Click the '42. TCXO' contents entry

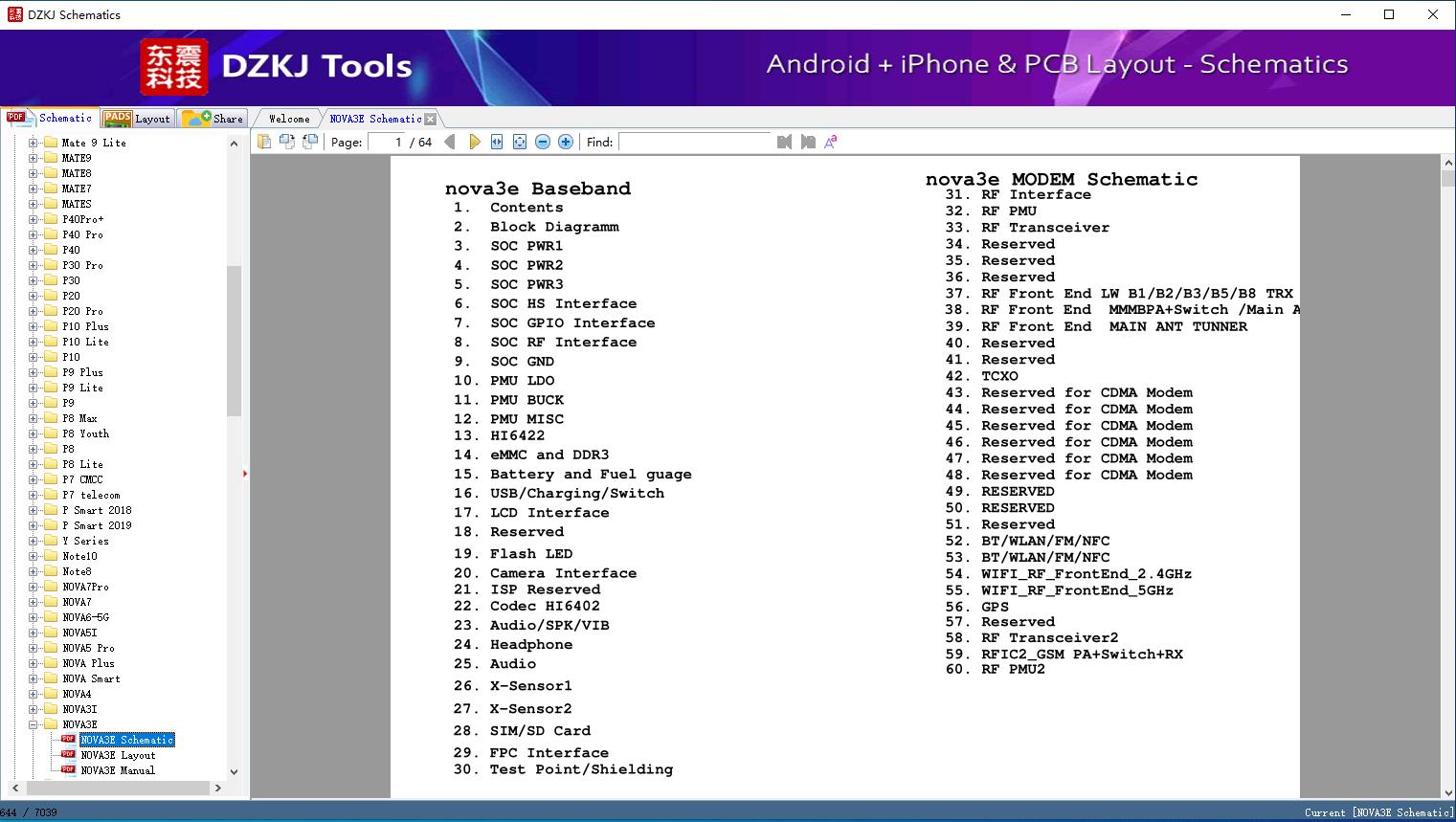982,376
